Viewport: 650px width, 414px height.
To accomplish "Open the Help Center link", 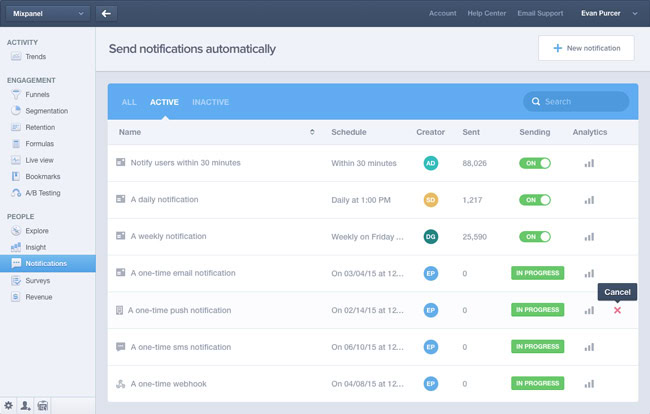I will click(487, 13).
